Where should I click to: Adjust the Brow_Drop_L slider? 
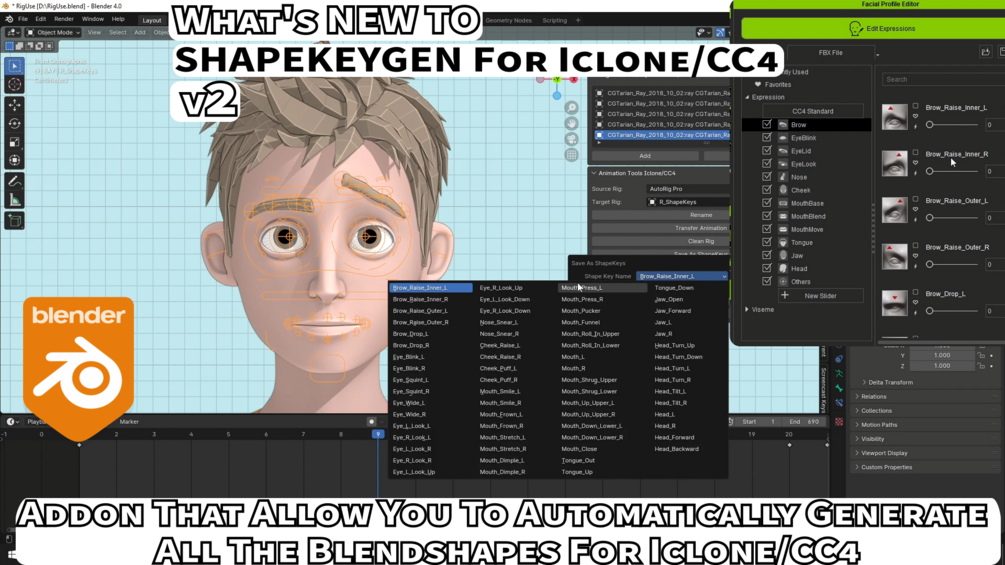pos(951,311)
